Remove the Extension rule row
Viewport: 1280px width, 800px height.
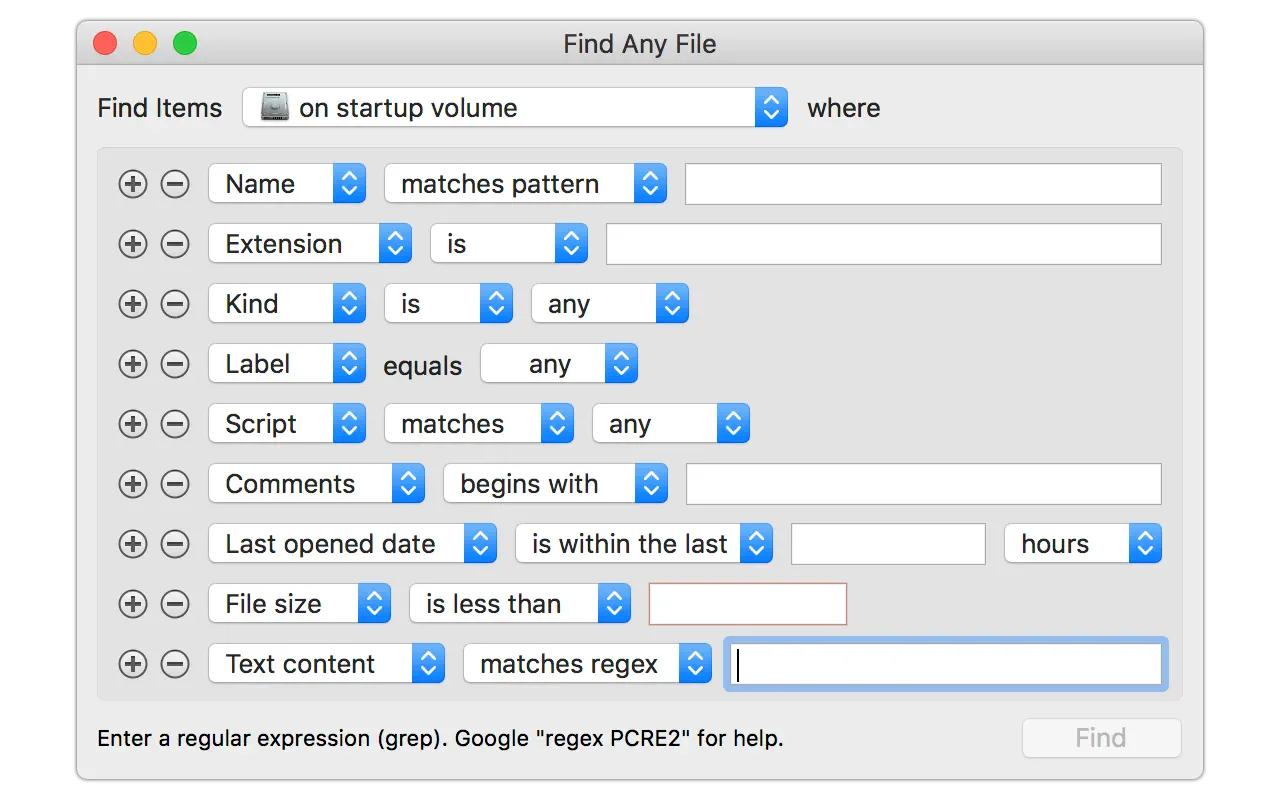175,244
